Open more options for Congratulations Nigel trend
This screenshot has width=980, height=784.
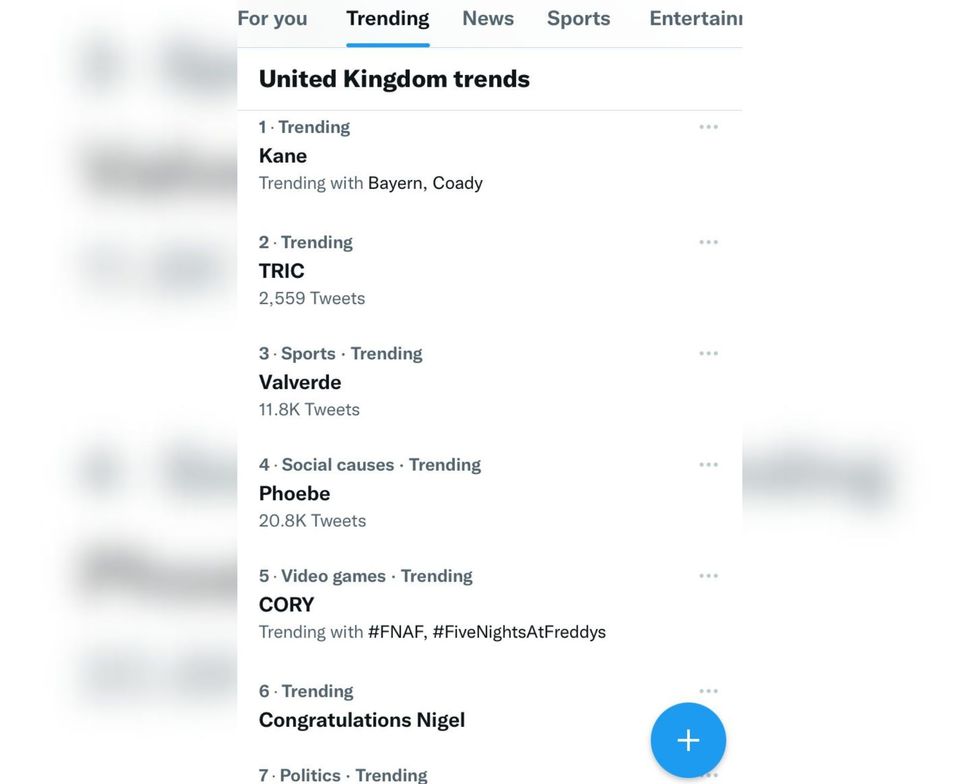708,691
